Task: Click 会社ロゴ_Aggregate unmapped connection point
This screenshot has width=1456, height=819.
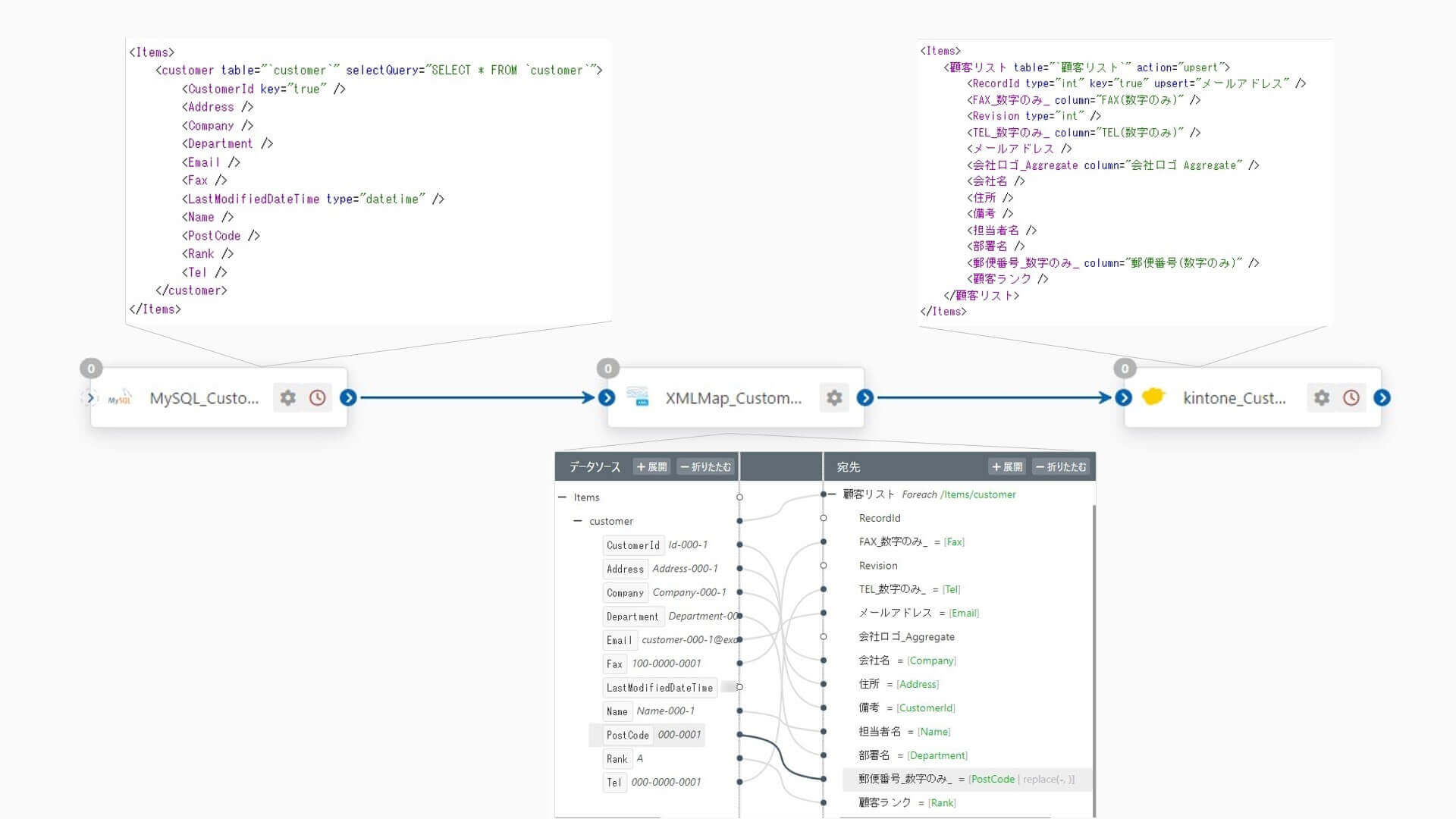Action: [x=824, y=637]
